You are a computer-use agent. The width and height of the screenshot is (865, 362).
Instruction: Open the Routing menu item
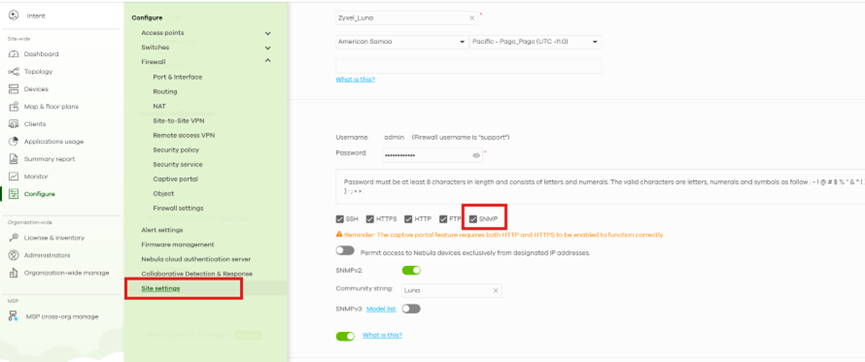pos(165,92)
